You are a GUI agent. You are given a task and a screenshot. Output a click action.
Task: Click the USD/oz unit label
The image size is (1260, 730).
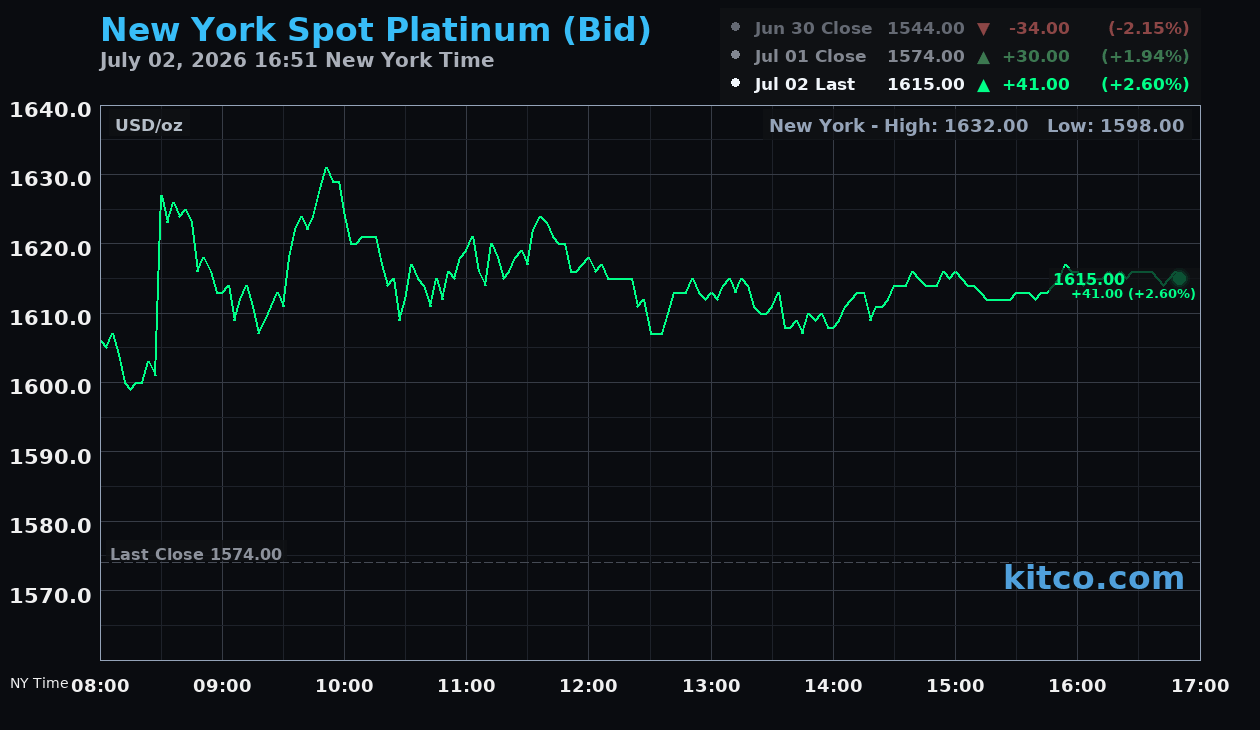149,126
